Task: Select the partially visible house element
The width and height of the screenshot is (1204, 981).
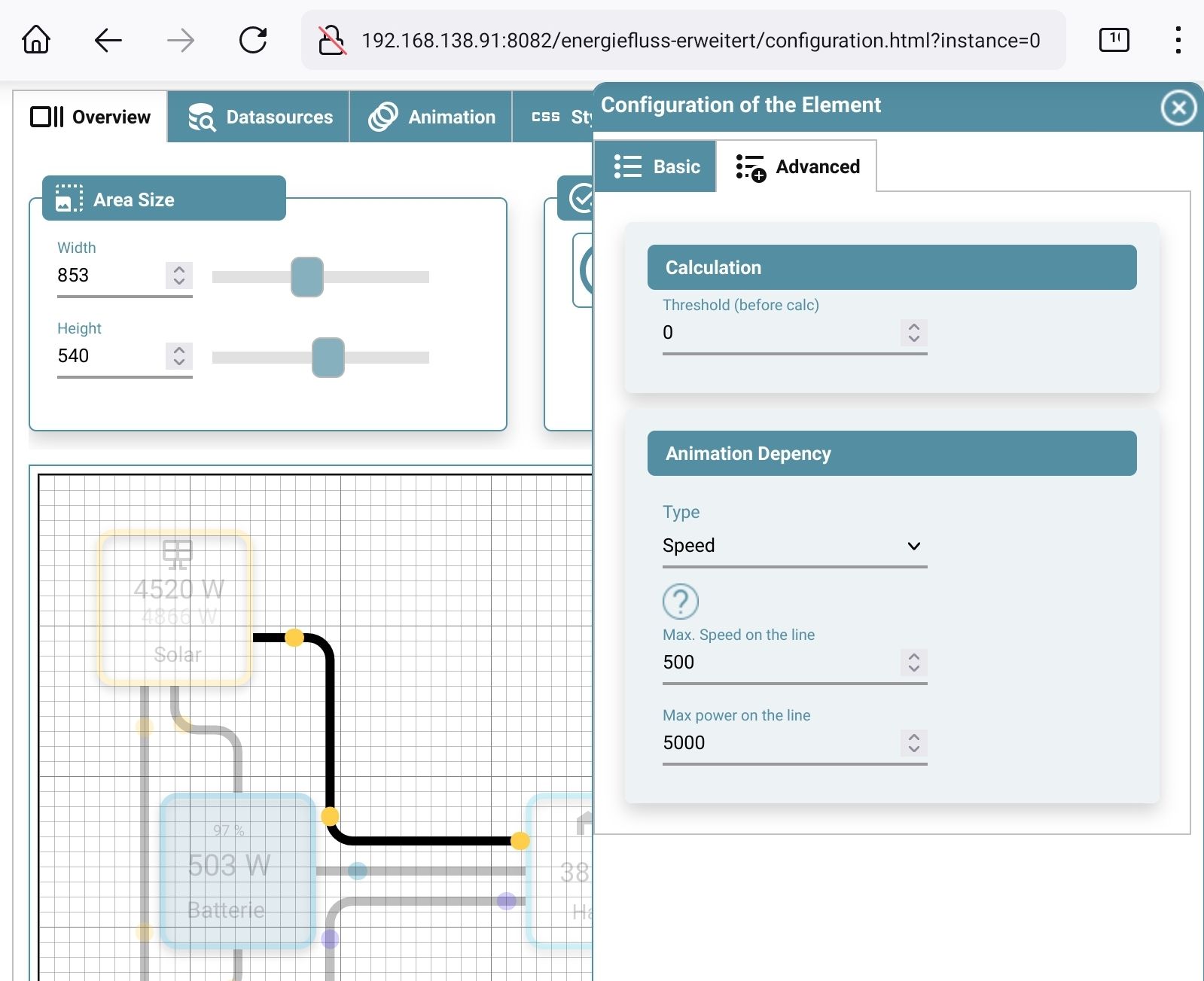Action: (x=560, y=871)
